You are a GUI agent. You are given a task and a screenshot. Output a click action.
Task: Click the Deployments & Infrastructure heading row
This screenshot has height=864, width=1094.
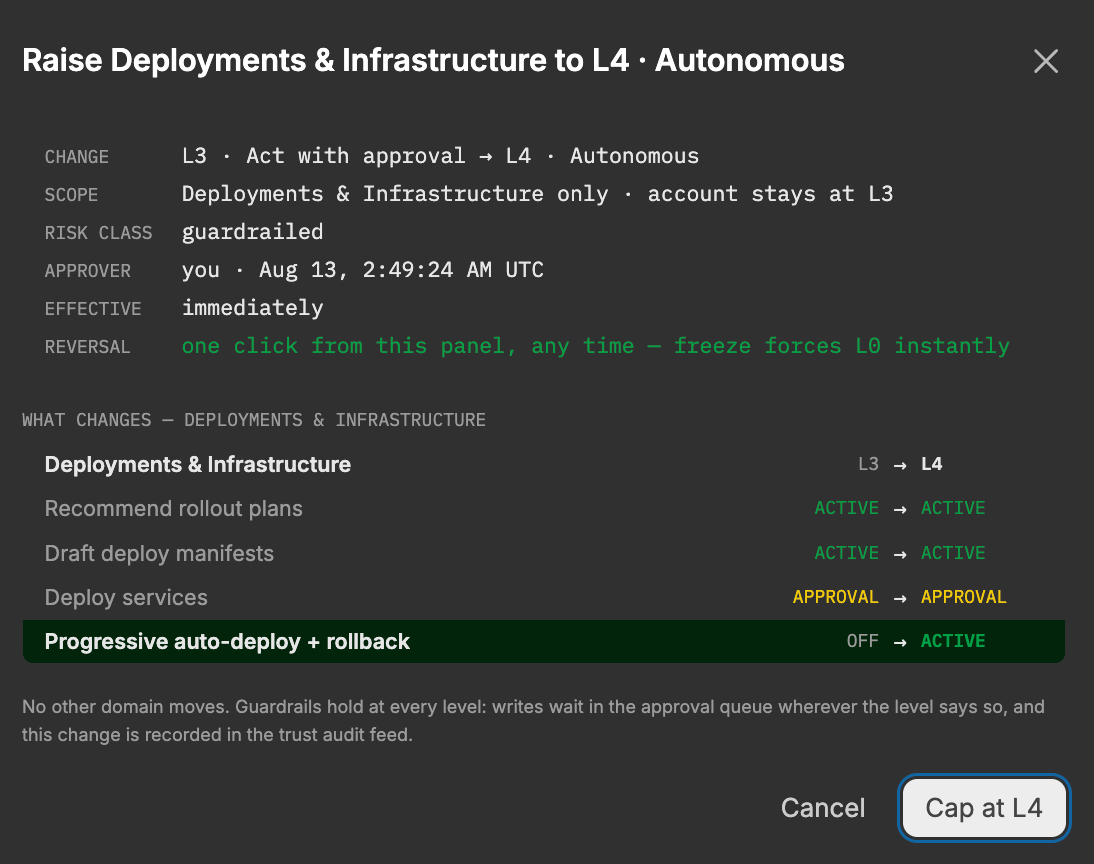coord(544,464)
